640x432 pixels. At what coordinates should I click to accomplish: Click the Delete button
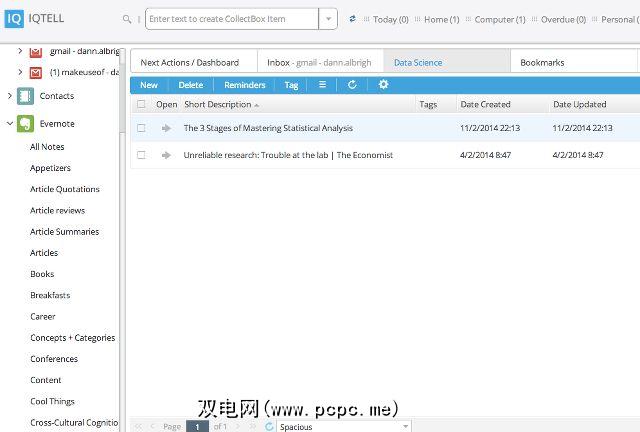(x=191, y=85)
